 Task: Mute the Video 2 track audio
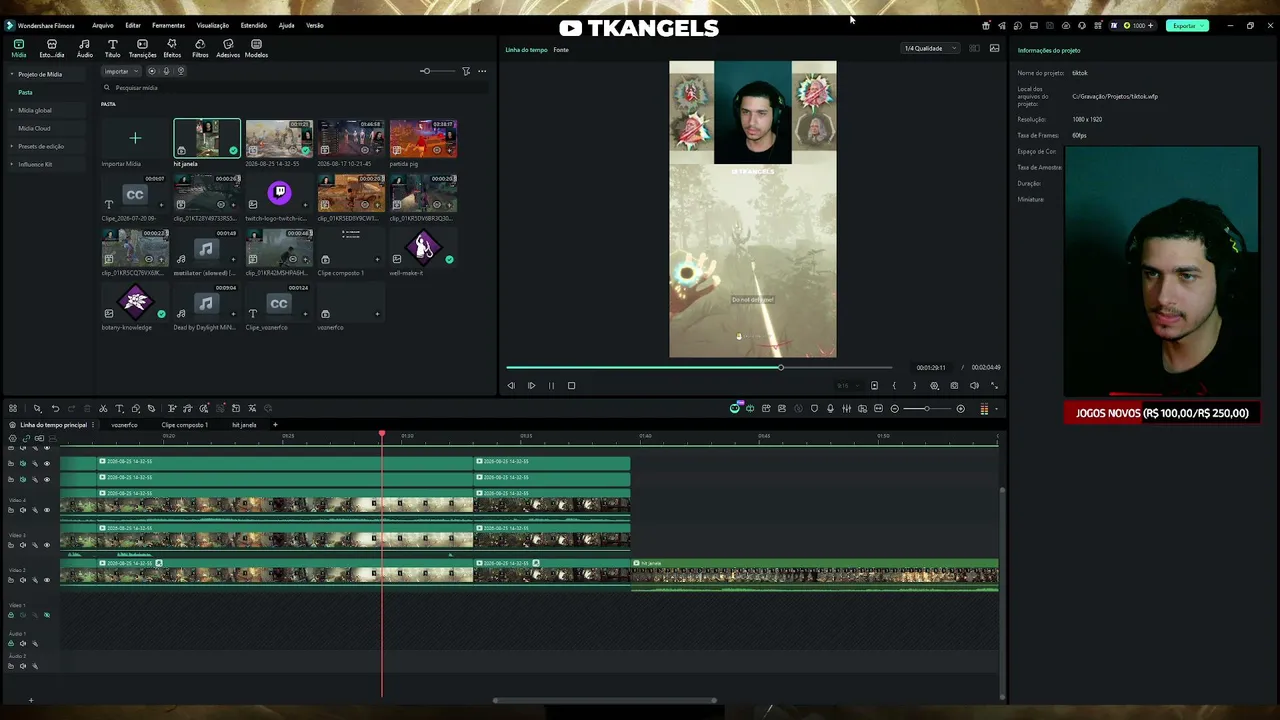23,580
